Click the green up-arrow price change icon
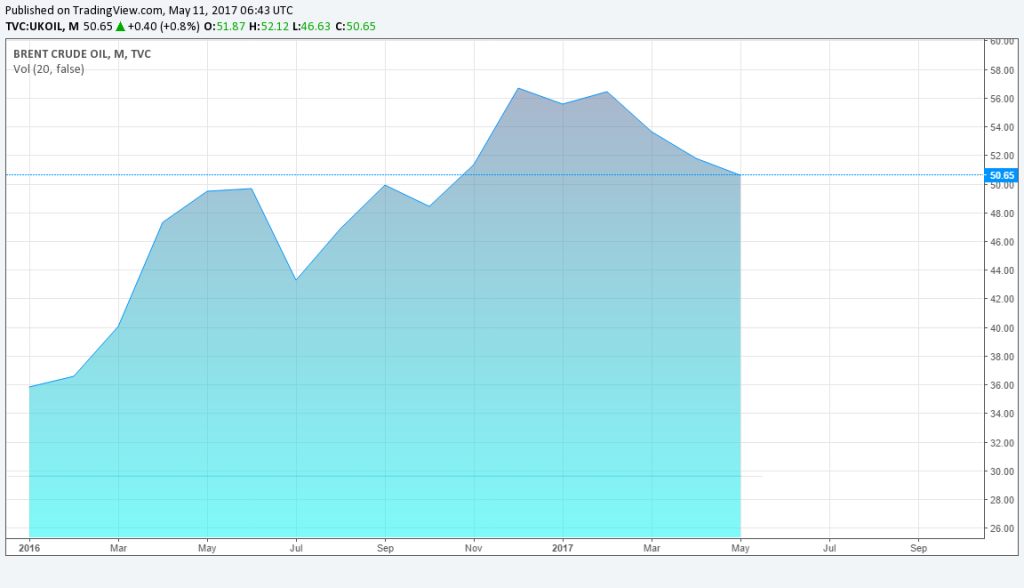This screenshot has width=1024, height=588. 120,27
